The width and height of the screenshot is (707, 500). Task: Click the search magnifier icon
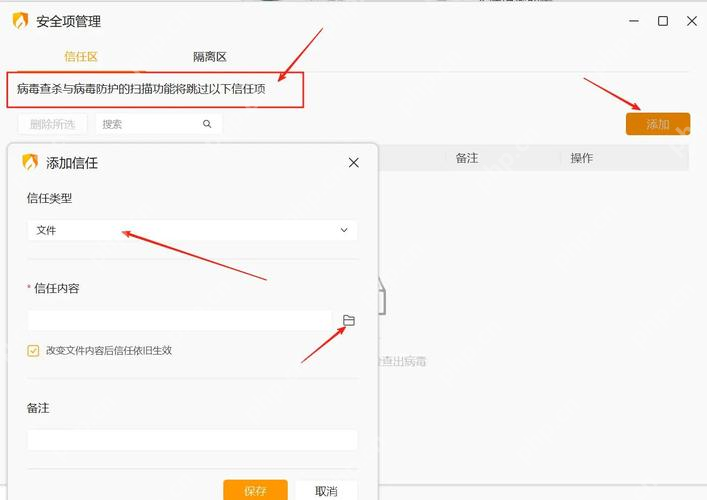(207, 124)
